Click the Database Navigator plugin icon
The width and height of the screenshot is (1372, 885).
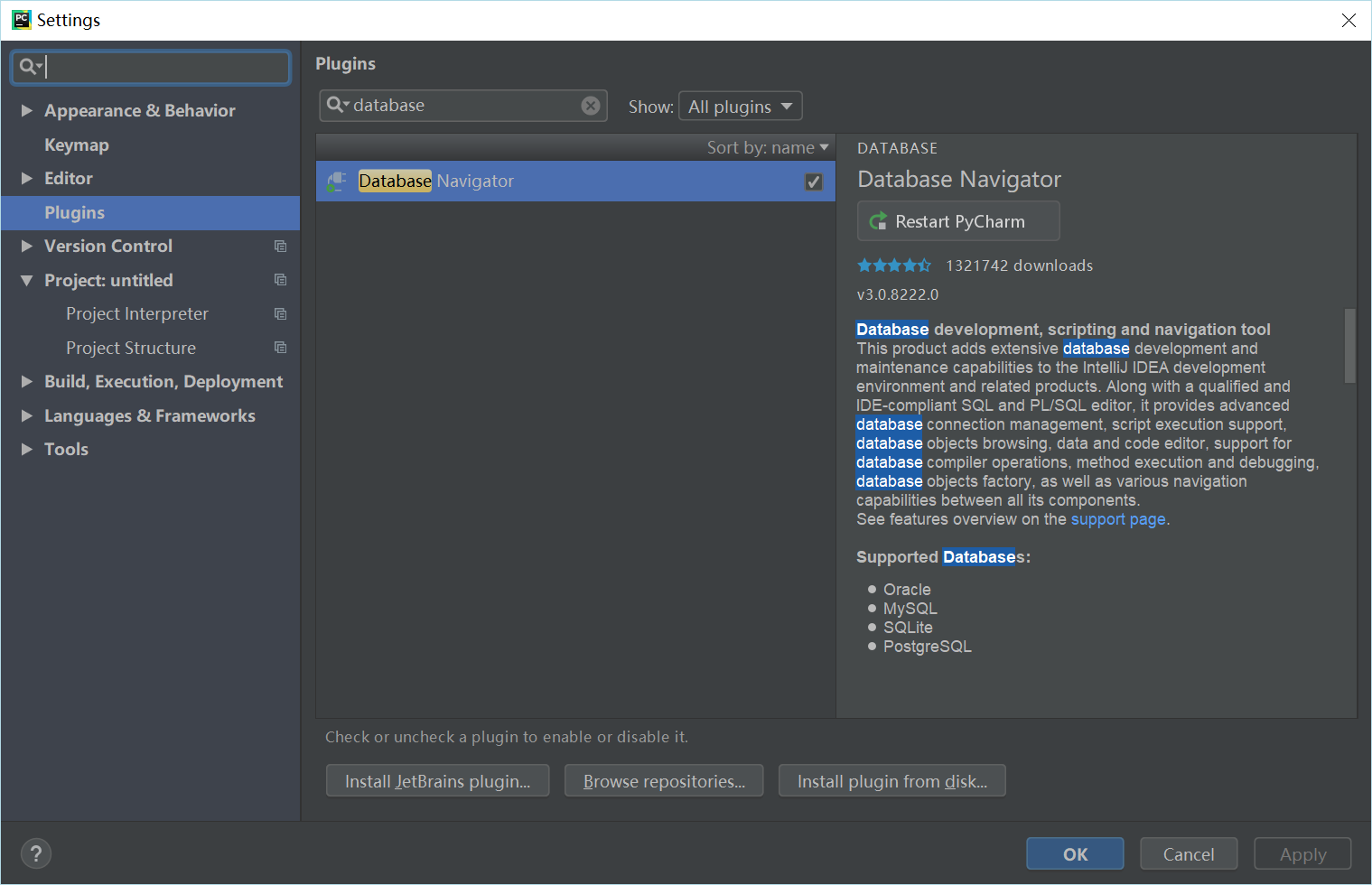pyautogui.click(x=336, y=181)
